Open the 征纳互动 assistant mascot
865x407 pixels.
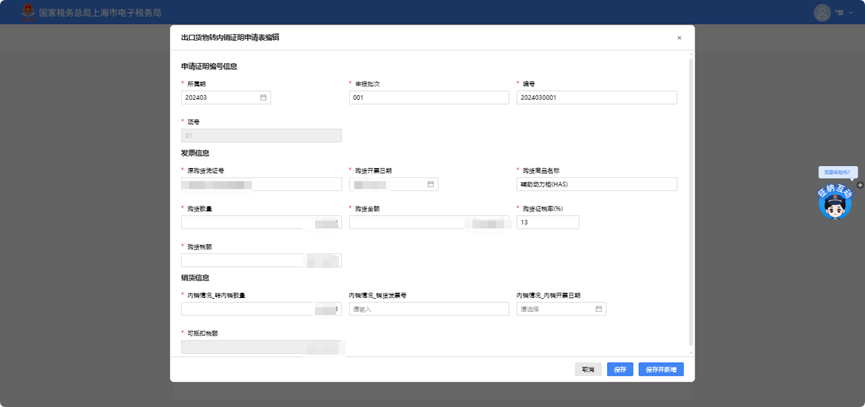click(x=834, y=203)
